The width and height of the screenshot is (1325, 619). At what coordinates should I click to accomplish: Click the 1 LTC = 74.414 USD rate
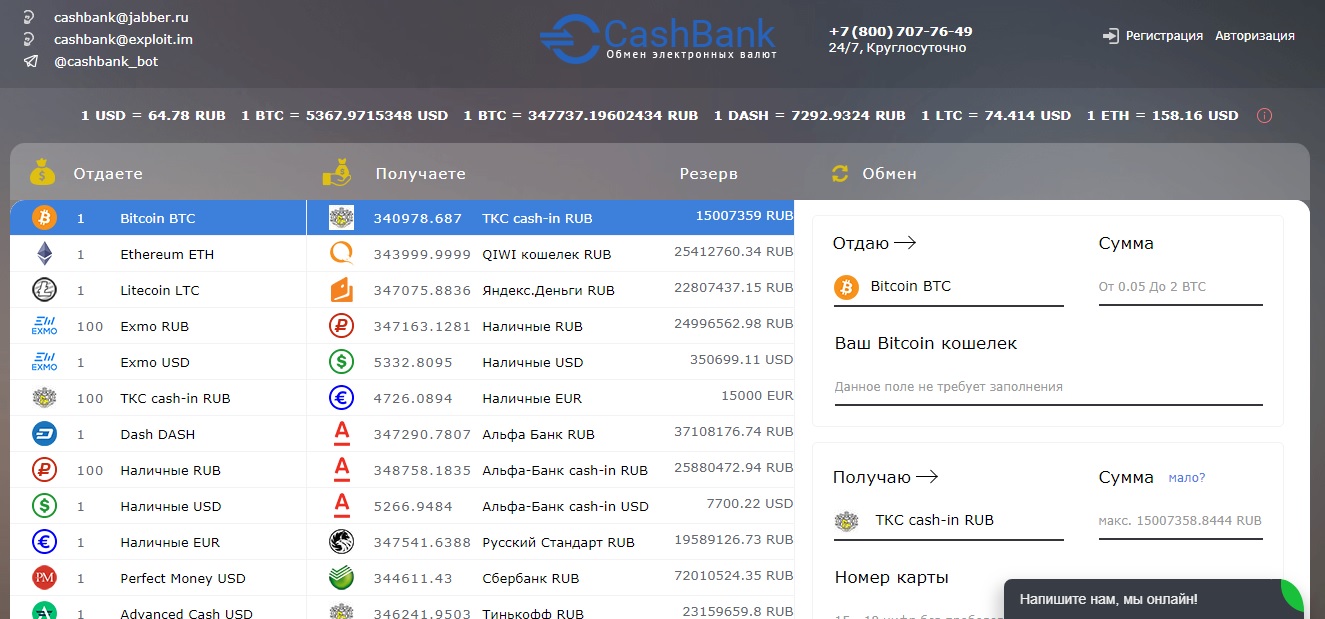(996, 116)
